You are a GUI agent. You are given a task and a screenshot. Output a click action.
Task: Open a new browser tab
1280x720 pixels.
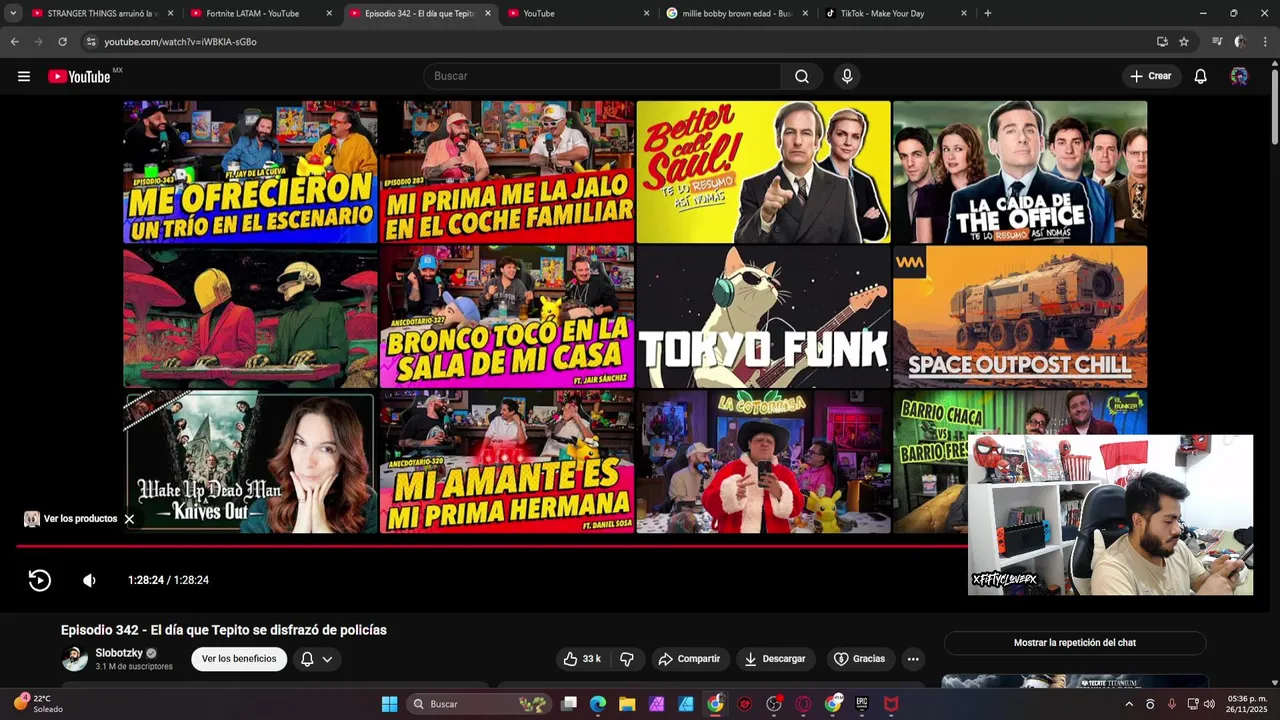(x=988, y=13)
